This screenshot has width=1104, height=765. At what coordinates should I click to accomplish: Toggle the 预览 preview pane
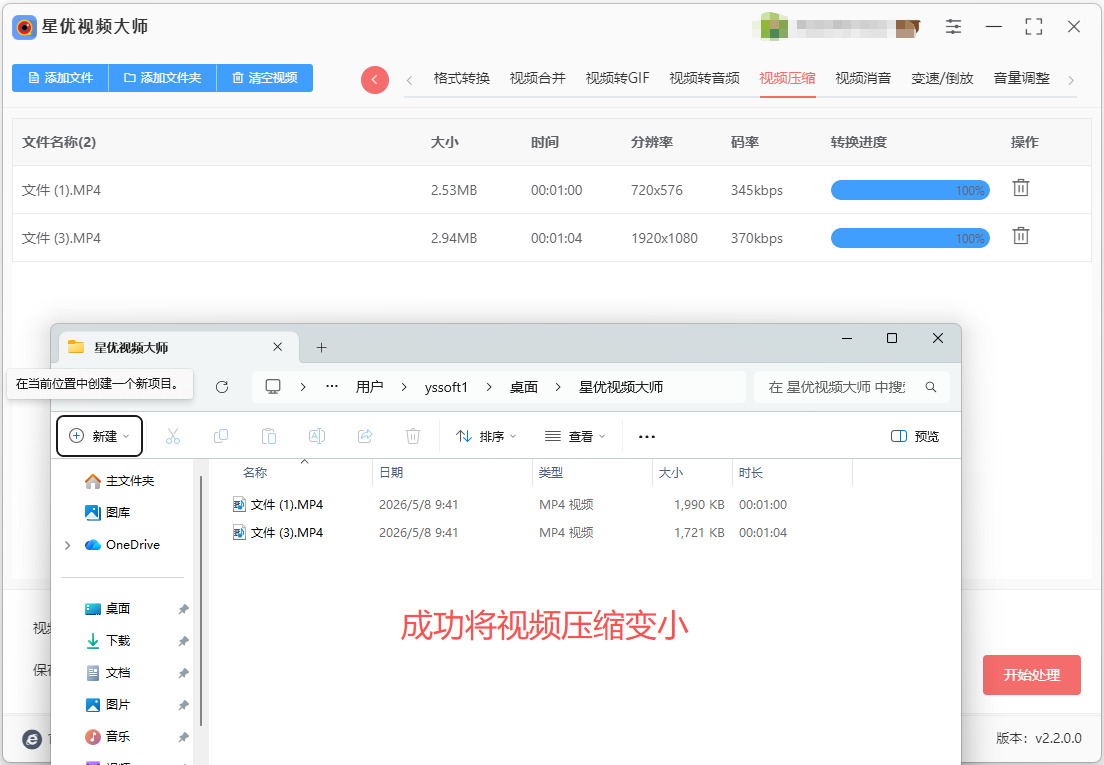(x=915, y=436)
